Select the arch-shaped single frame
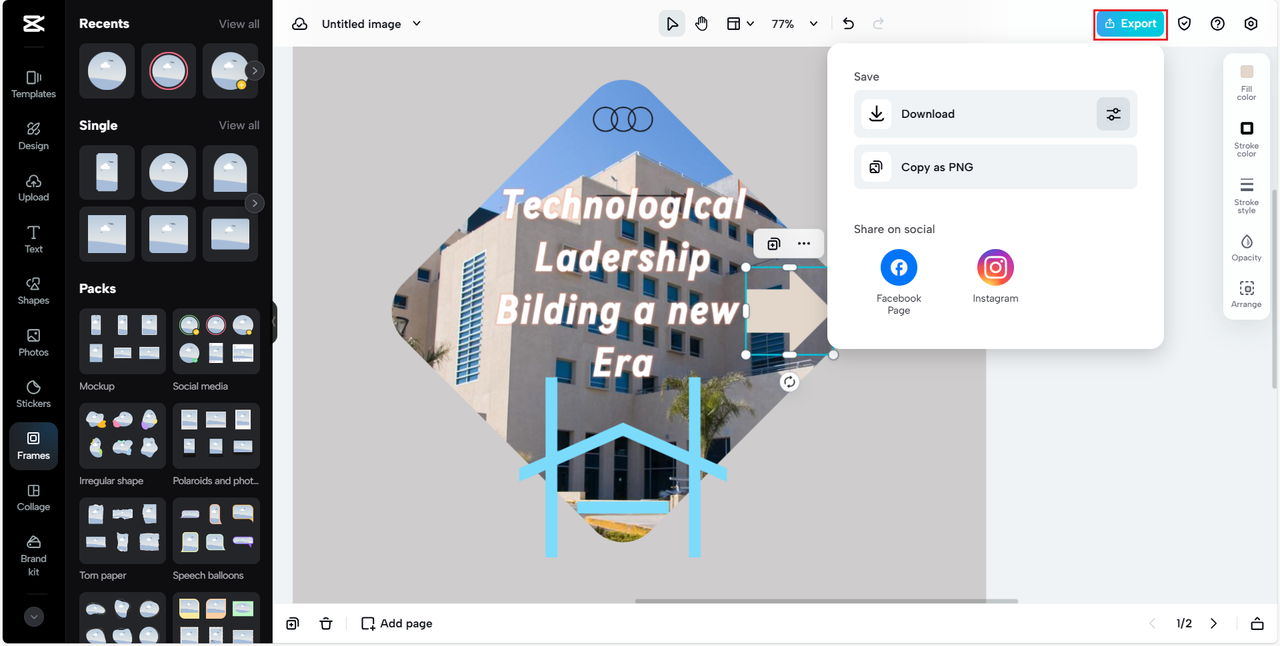This screenshot has width=1280, height=646. (230, 173)
